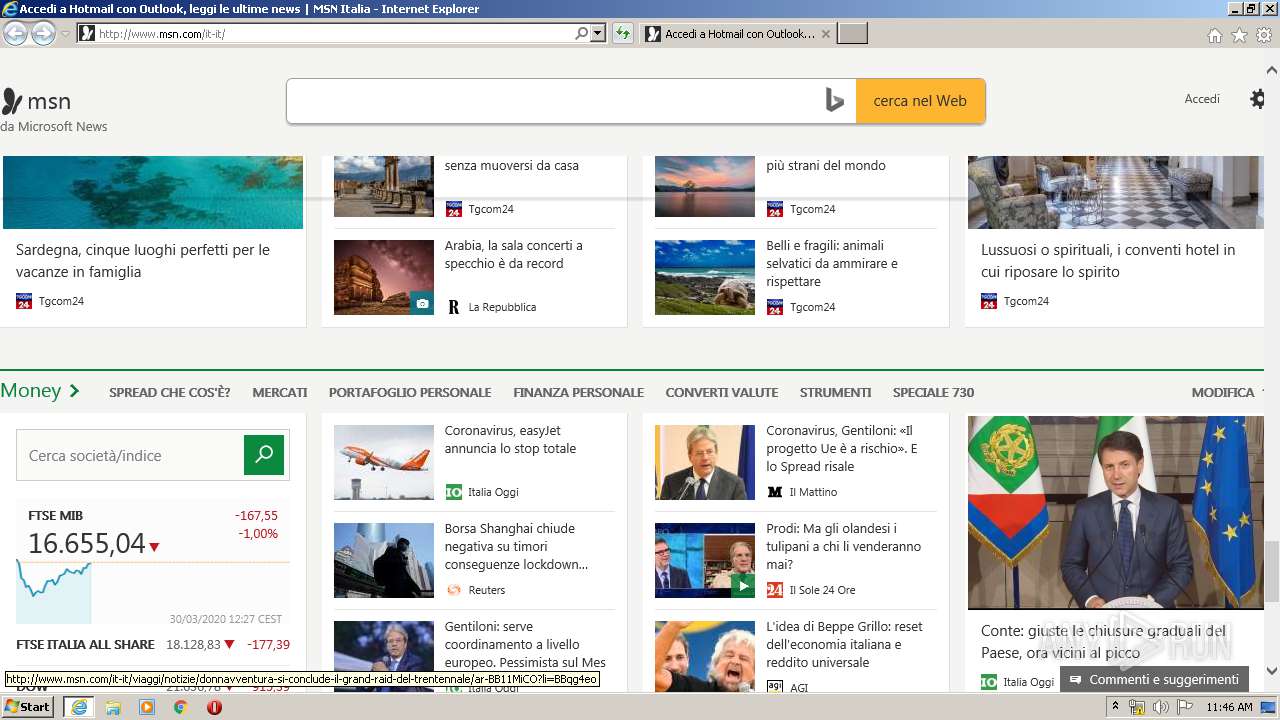
Task: Open the easyJet stop totale article
Action: pyautogui.click(x=511, y=439)
